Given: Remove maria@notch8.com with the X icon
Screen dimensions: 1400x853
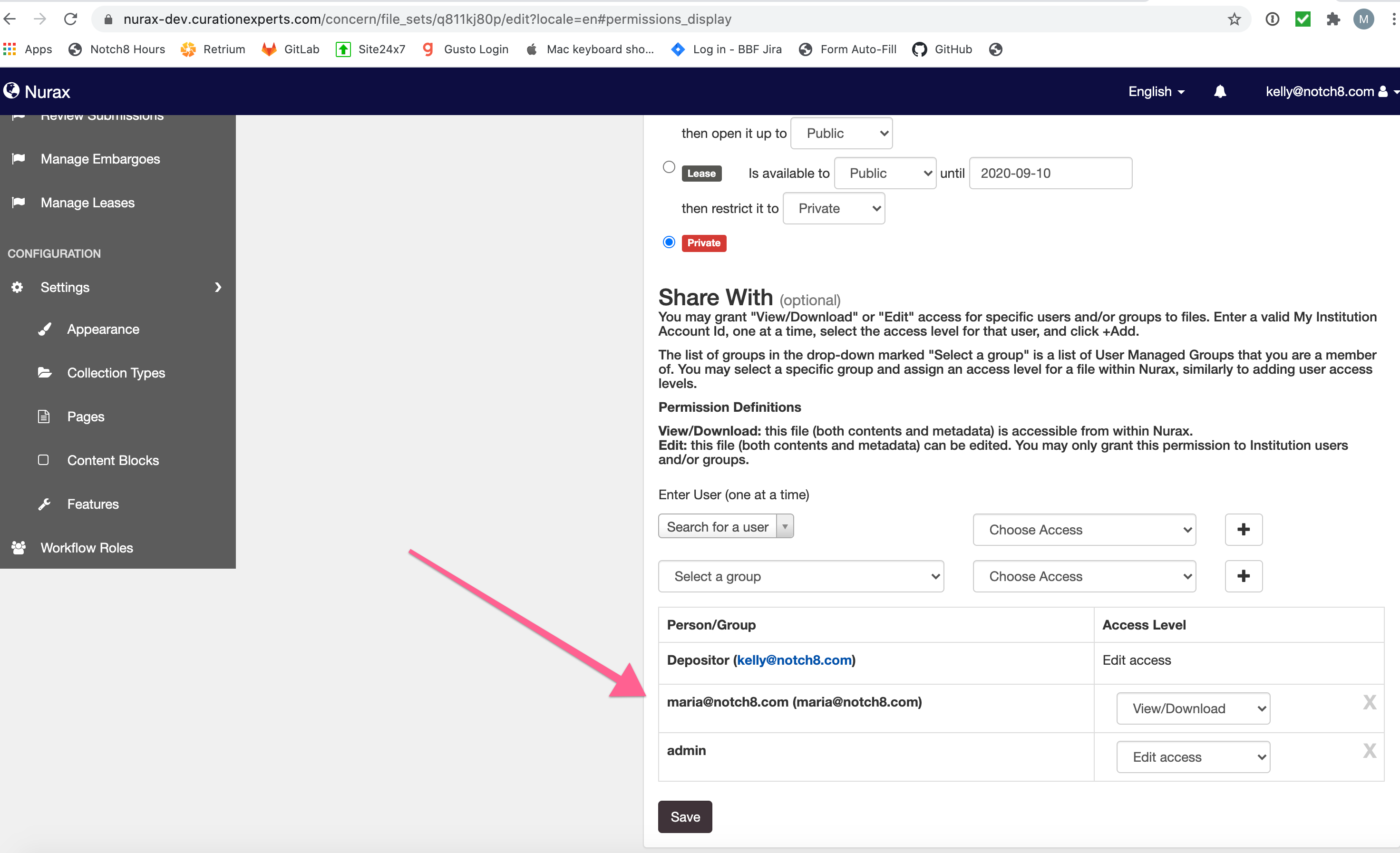Looking at the screenshot, I should 1369,702.
